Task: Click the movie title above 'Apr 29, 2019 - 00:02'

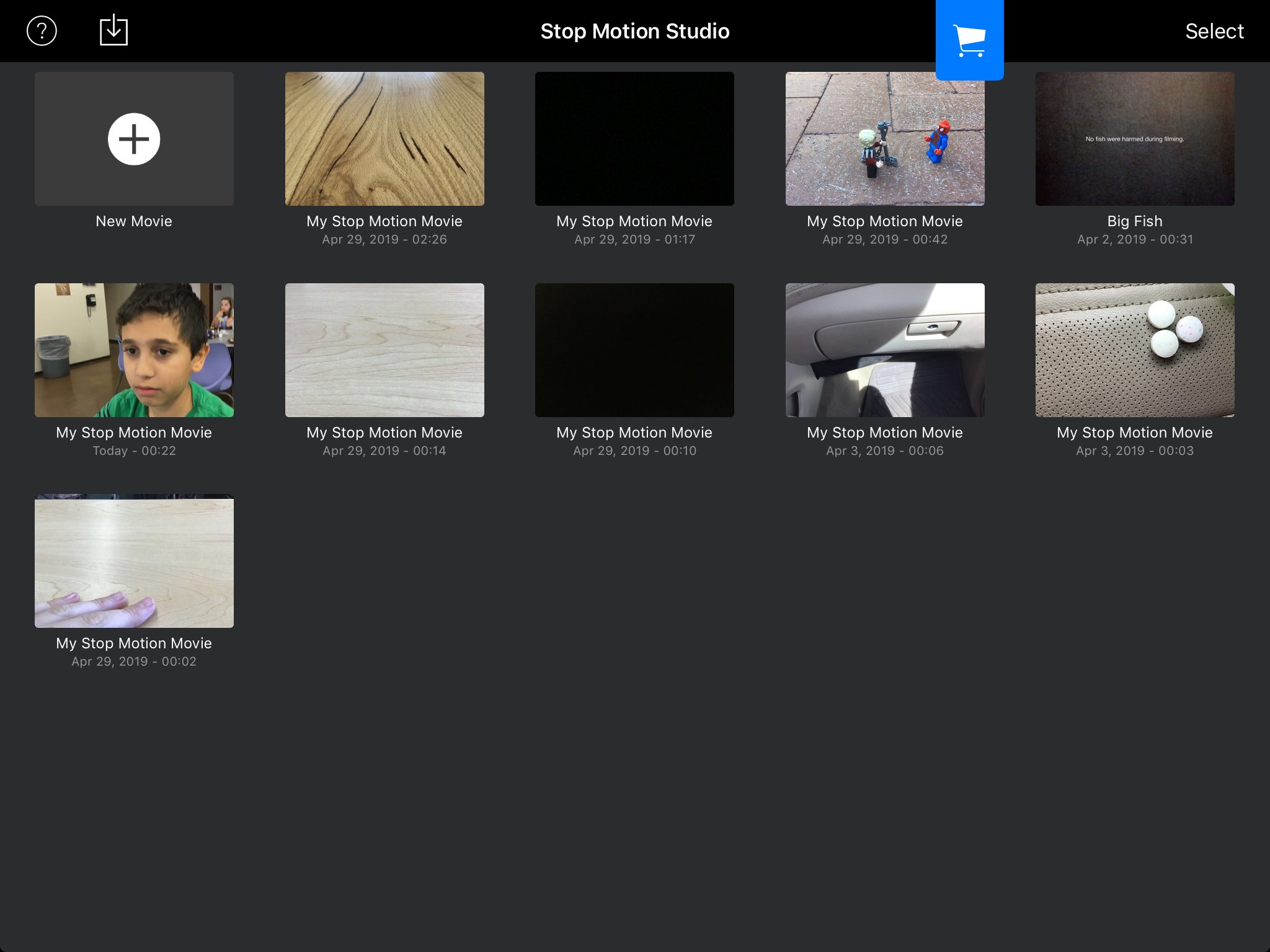Action: [x=134, y=643]
